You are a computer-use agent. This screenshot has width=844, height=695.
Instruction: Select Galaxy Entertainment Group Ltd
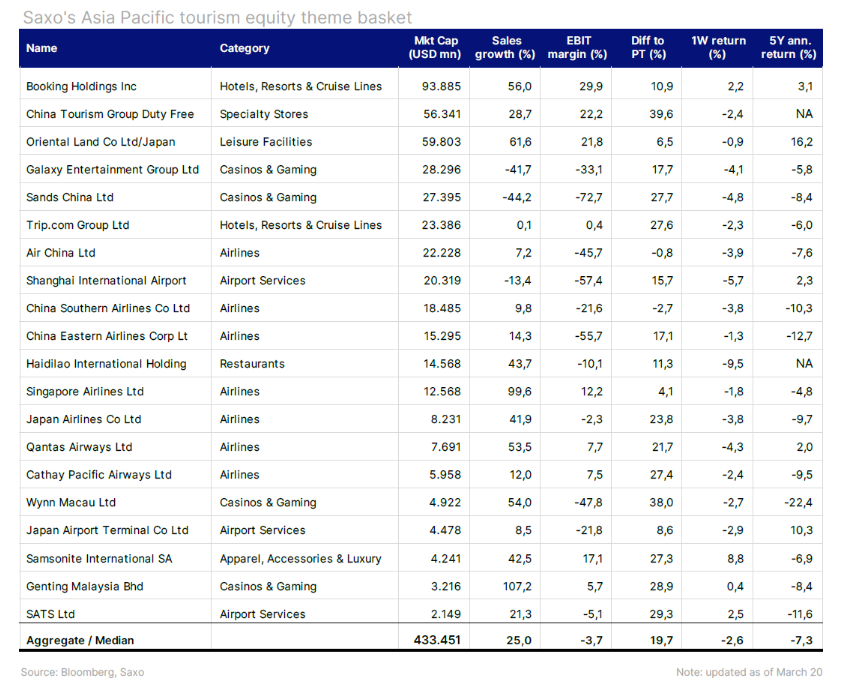112,170
